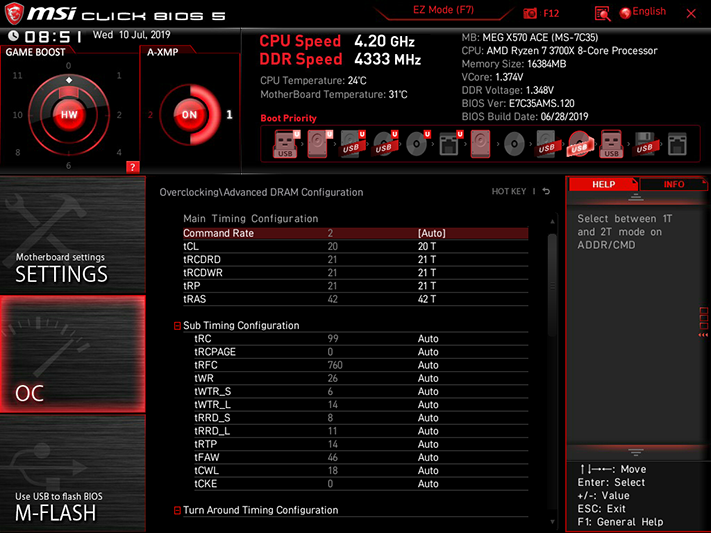Select the tRRD_L timing row
The image size is (711, 533).
pyautogui.click(x=361, y=431)
